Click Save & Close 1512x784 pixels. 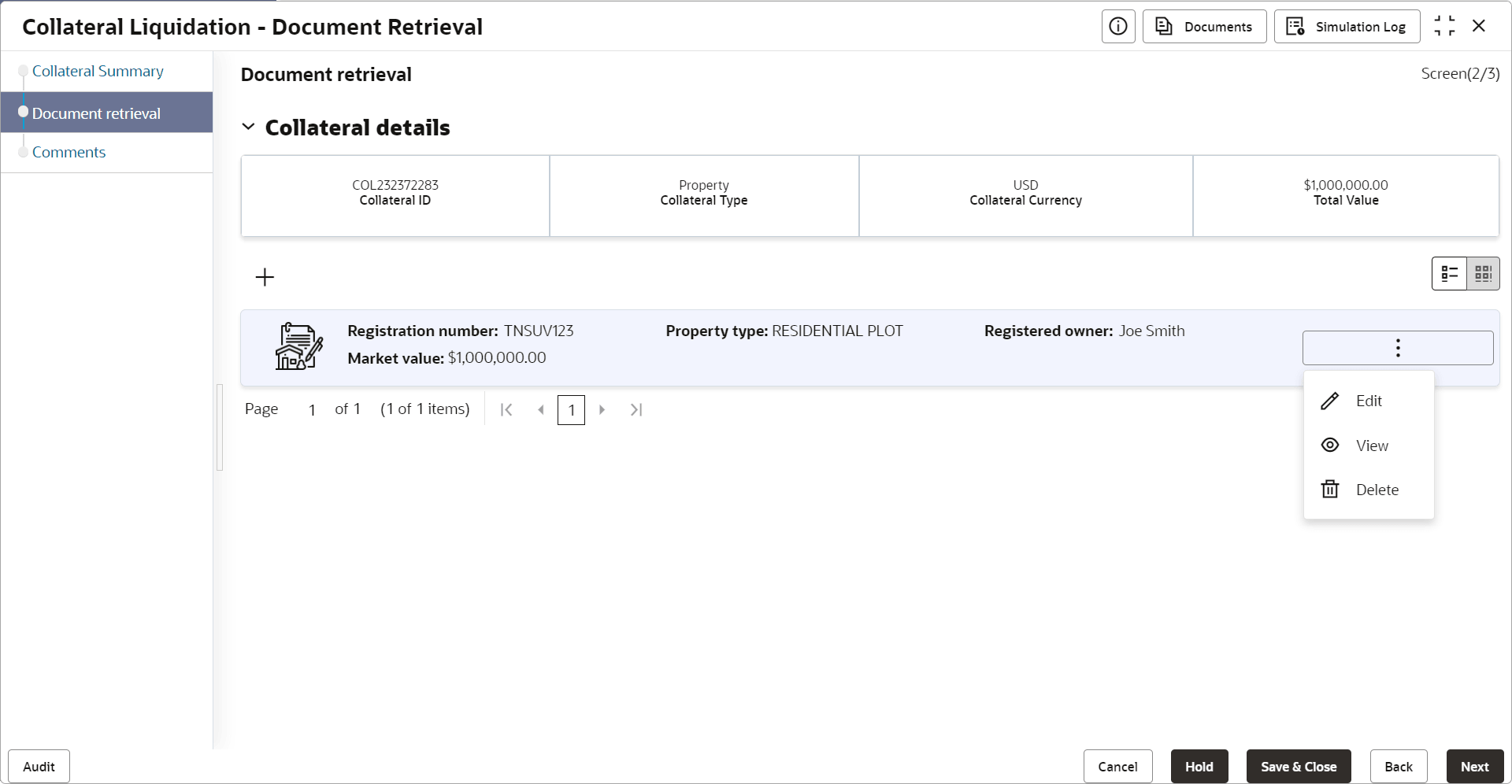point(1299,767)
